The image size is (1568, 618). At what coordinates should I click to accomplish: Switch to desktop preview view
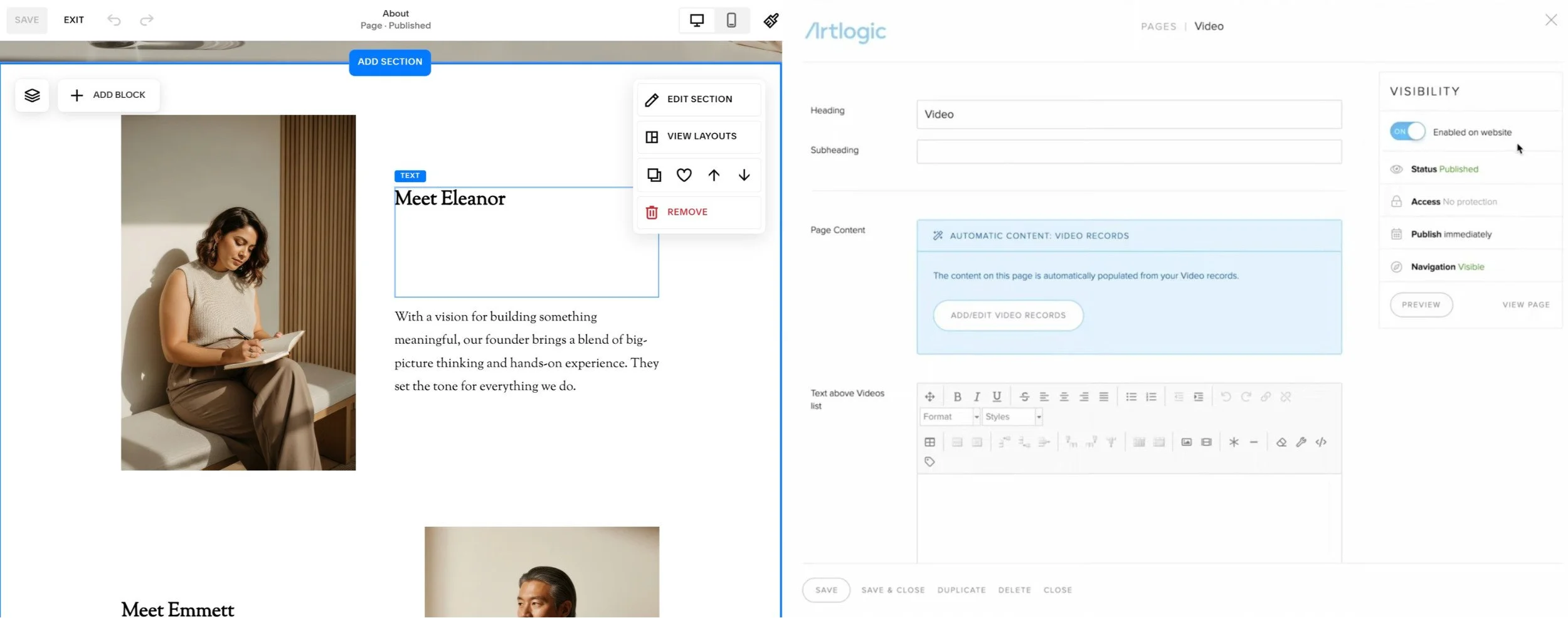(697, 20)
